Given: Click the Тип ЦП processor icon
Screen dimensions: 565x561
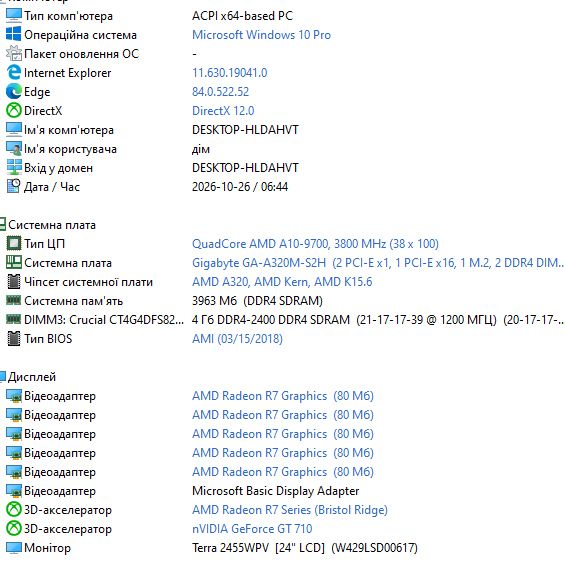Looking at the screenshot, I should pos(14,244).
